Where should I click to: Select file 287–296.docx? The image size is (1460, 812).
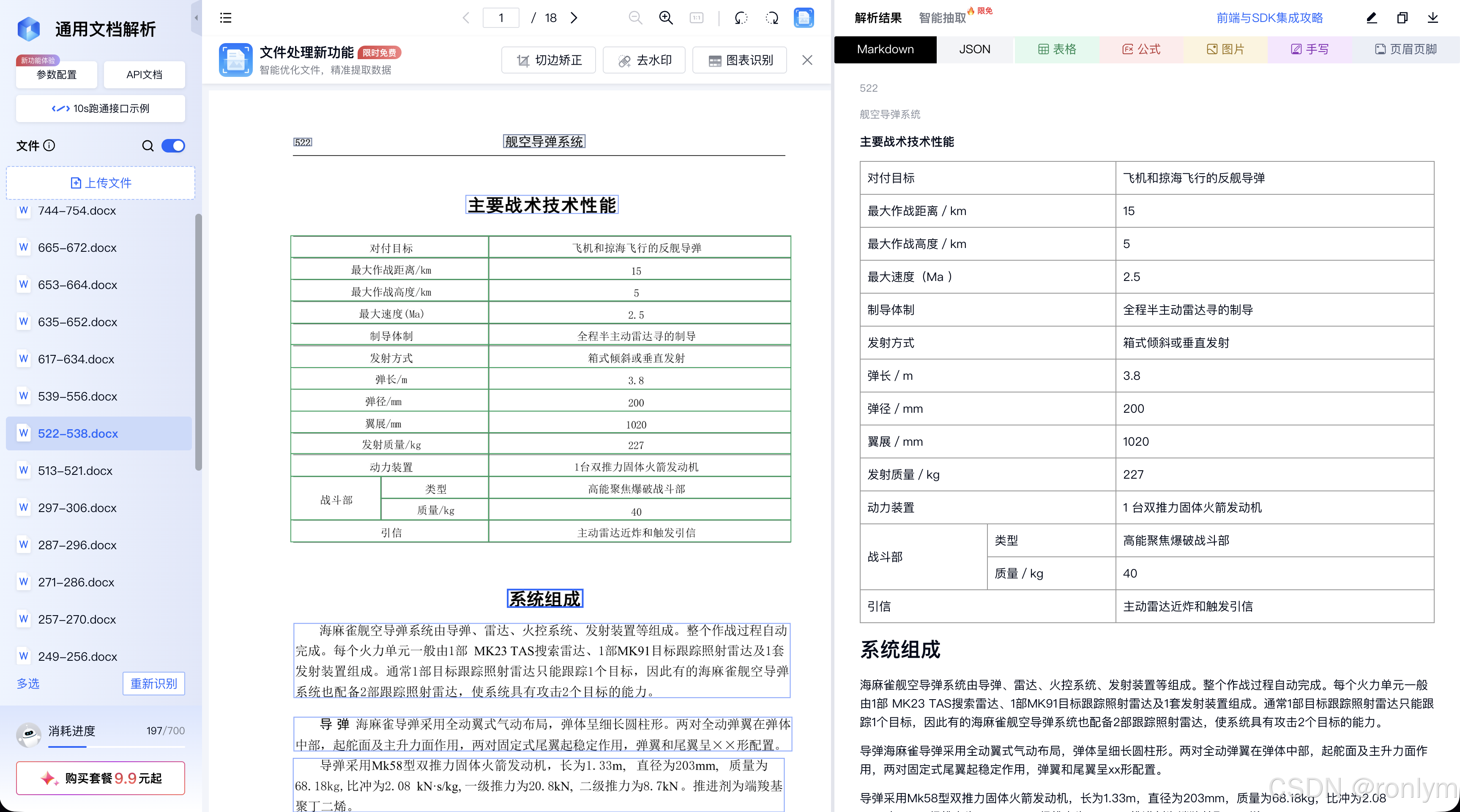click(x=99, y=545)
